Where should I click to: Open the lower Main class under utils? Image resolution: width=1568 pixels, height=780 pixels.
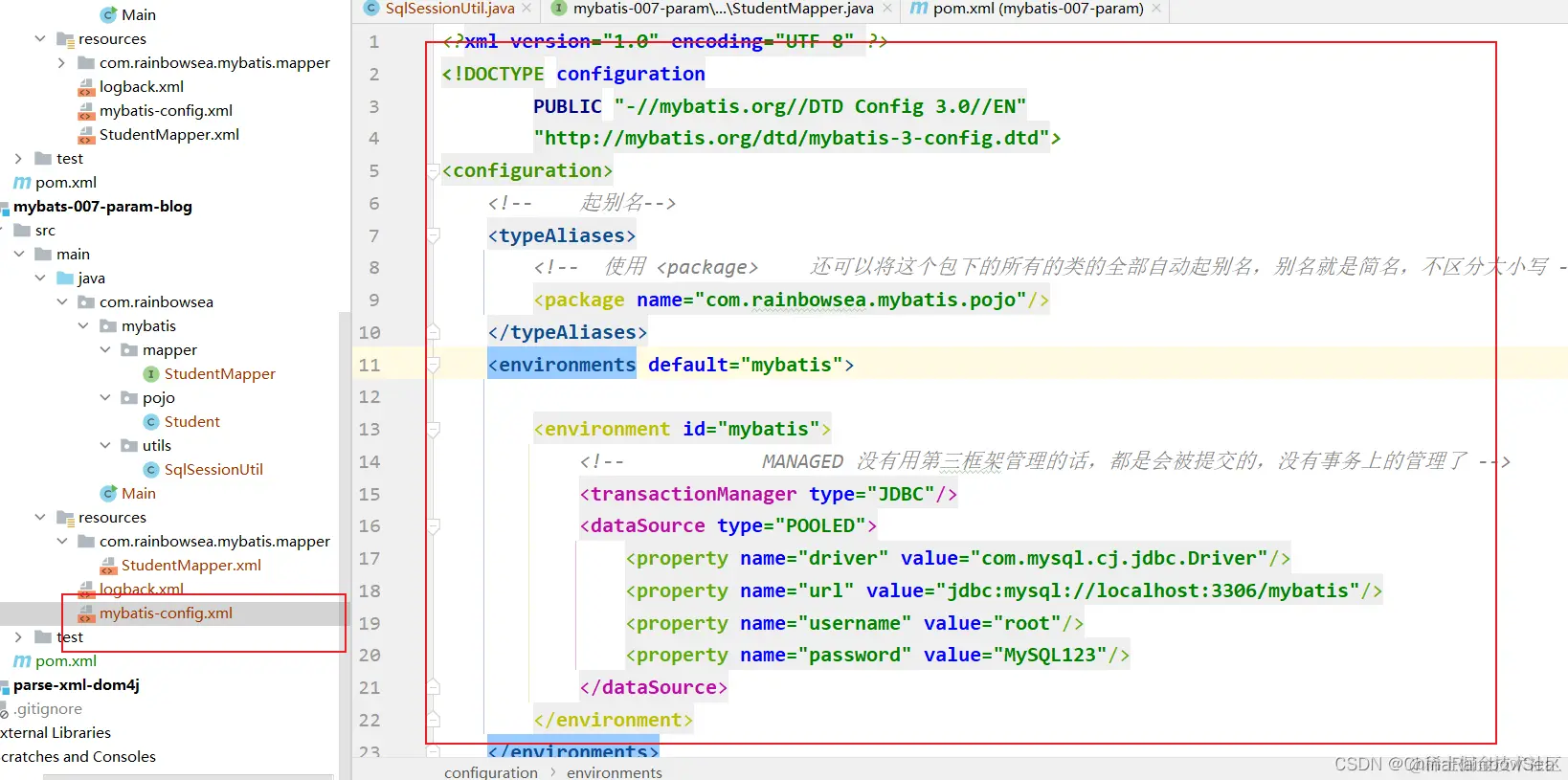(x=138, y=493)
